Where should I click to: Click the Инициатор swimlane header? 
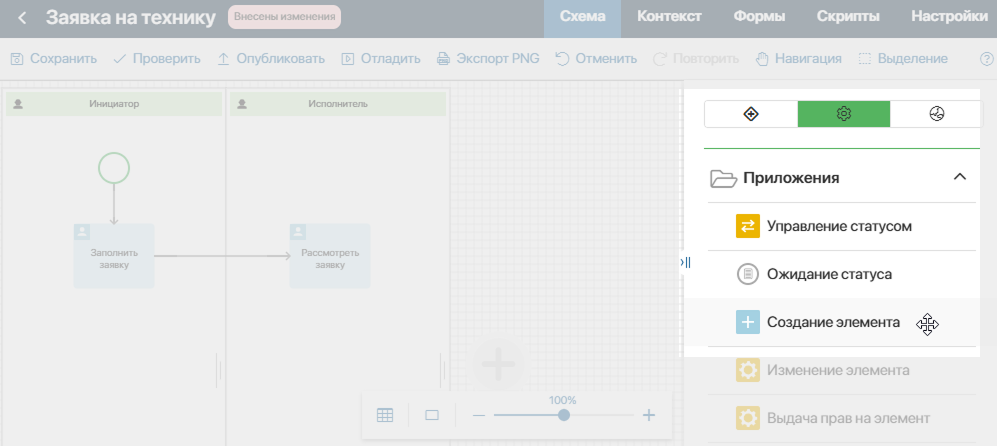114,104
